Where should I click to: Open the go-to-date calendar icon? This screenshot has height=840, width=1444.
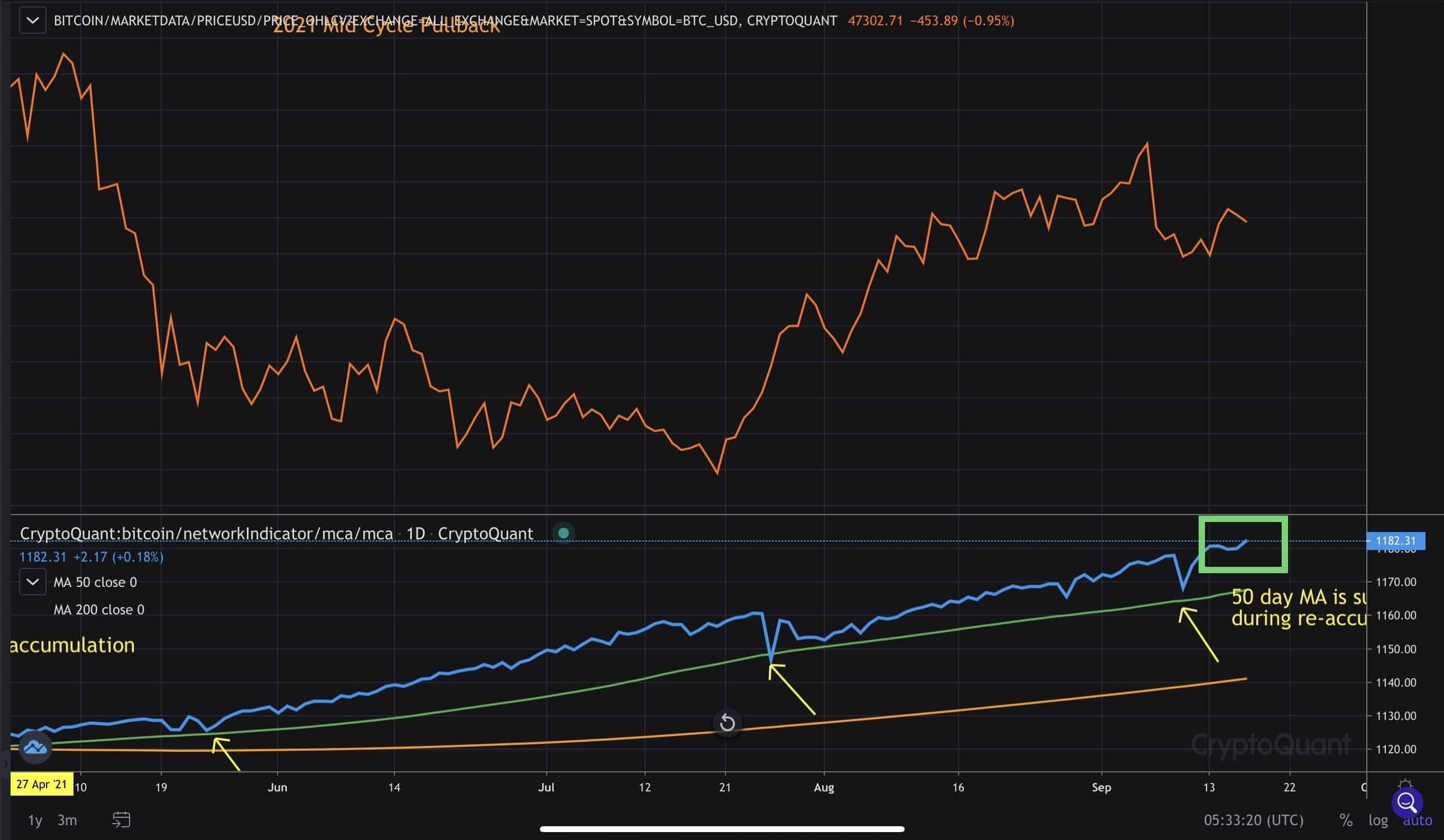click(121, 820)
